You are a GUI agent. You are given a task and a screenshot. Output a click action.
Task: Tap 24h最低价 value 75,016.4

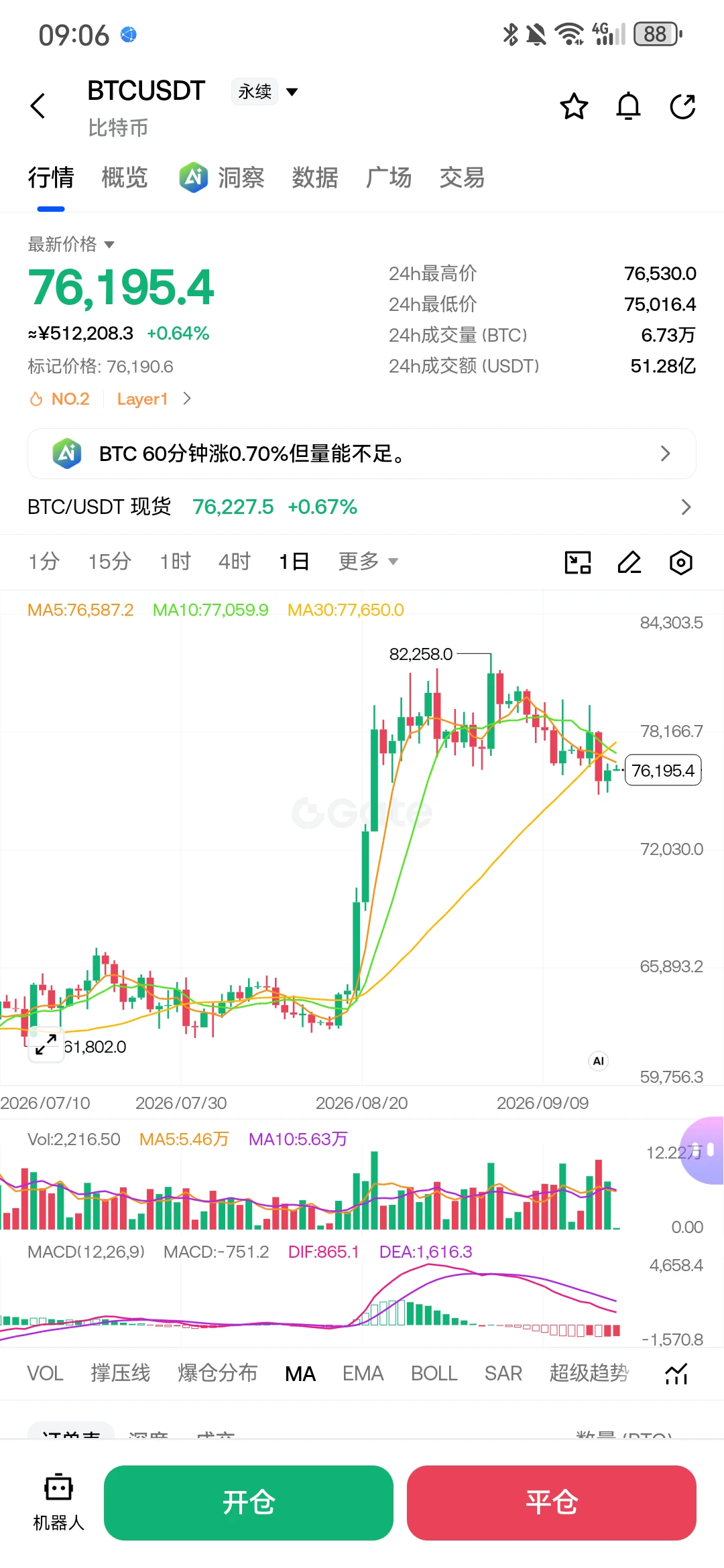click(x=660, y=304)
